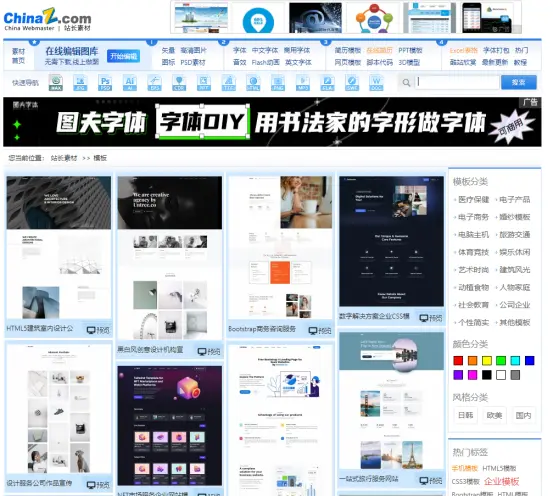Image resolution: width=553 pixels, height=496 pixels.
Task: Open the 其他模板 category link
Action: click(x=515, y=322)
